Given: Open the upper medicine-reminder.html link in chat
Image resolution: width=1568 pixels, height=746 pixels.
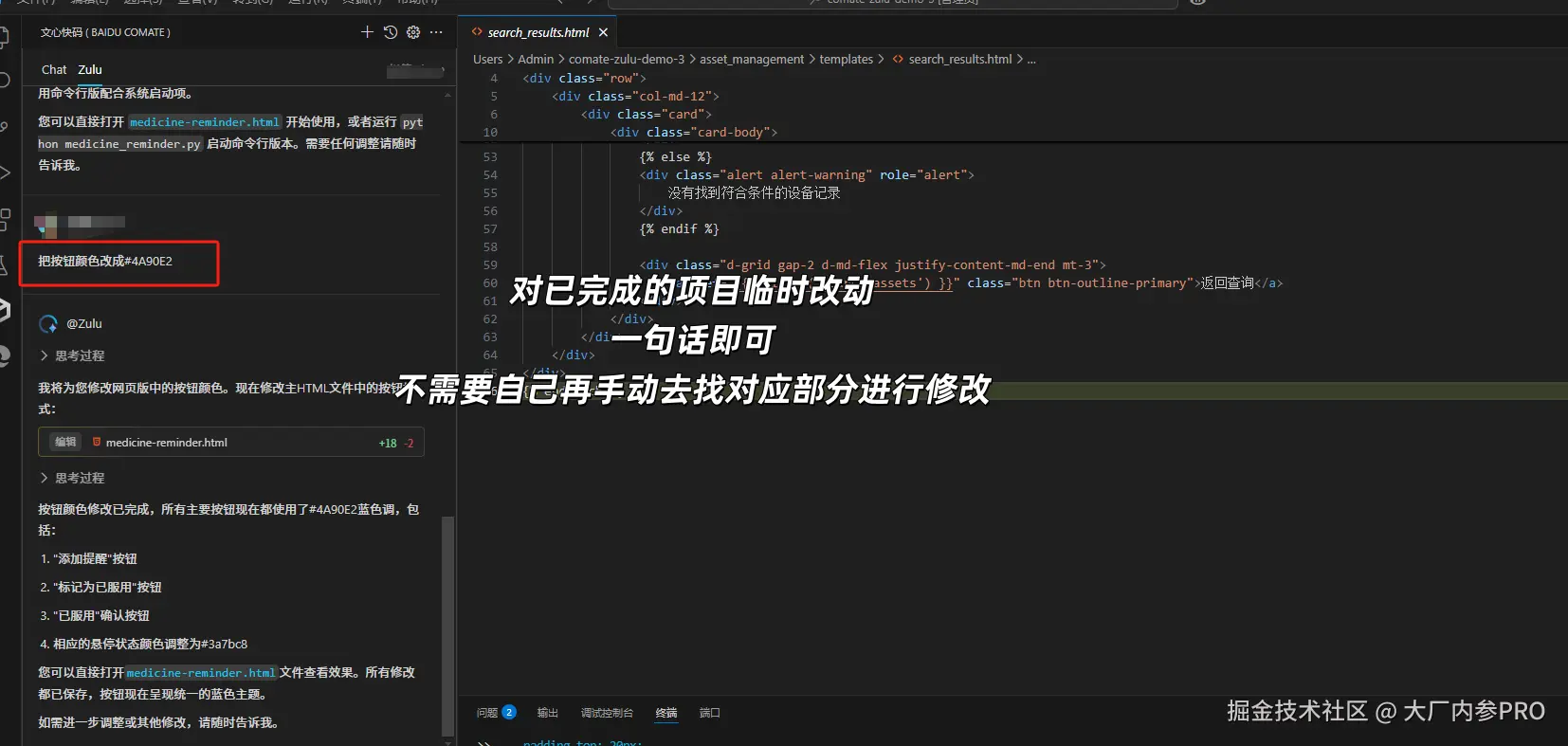Looking at the screenshot, I should pyautogui.click(x=205, y=122).
